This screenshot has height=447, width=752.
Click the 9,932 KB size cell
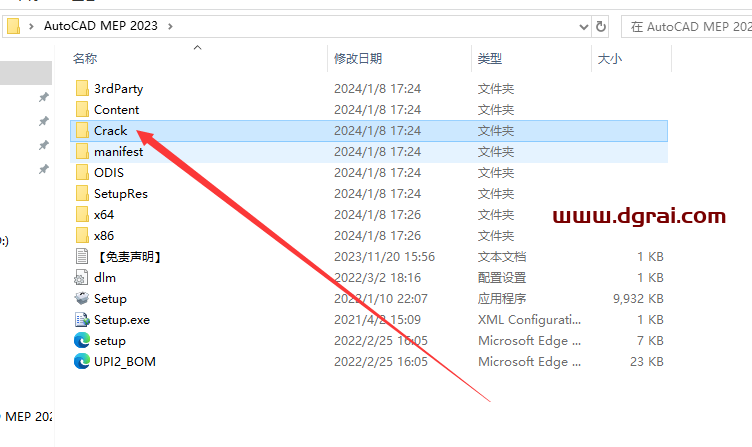(638, 299)
